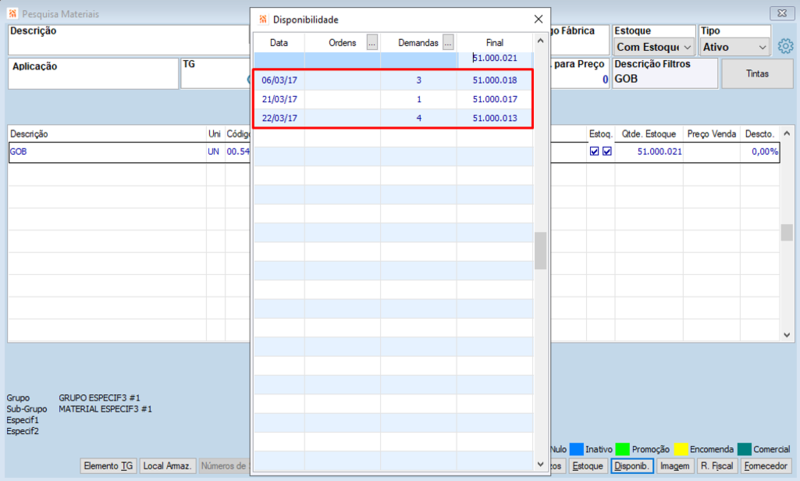
Task: Click the Qtde. Estoque column header
Action: [x=648, y=134]
